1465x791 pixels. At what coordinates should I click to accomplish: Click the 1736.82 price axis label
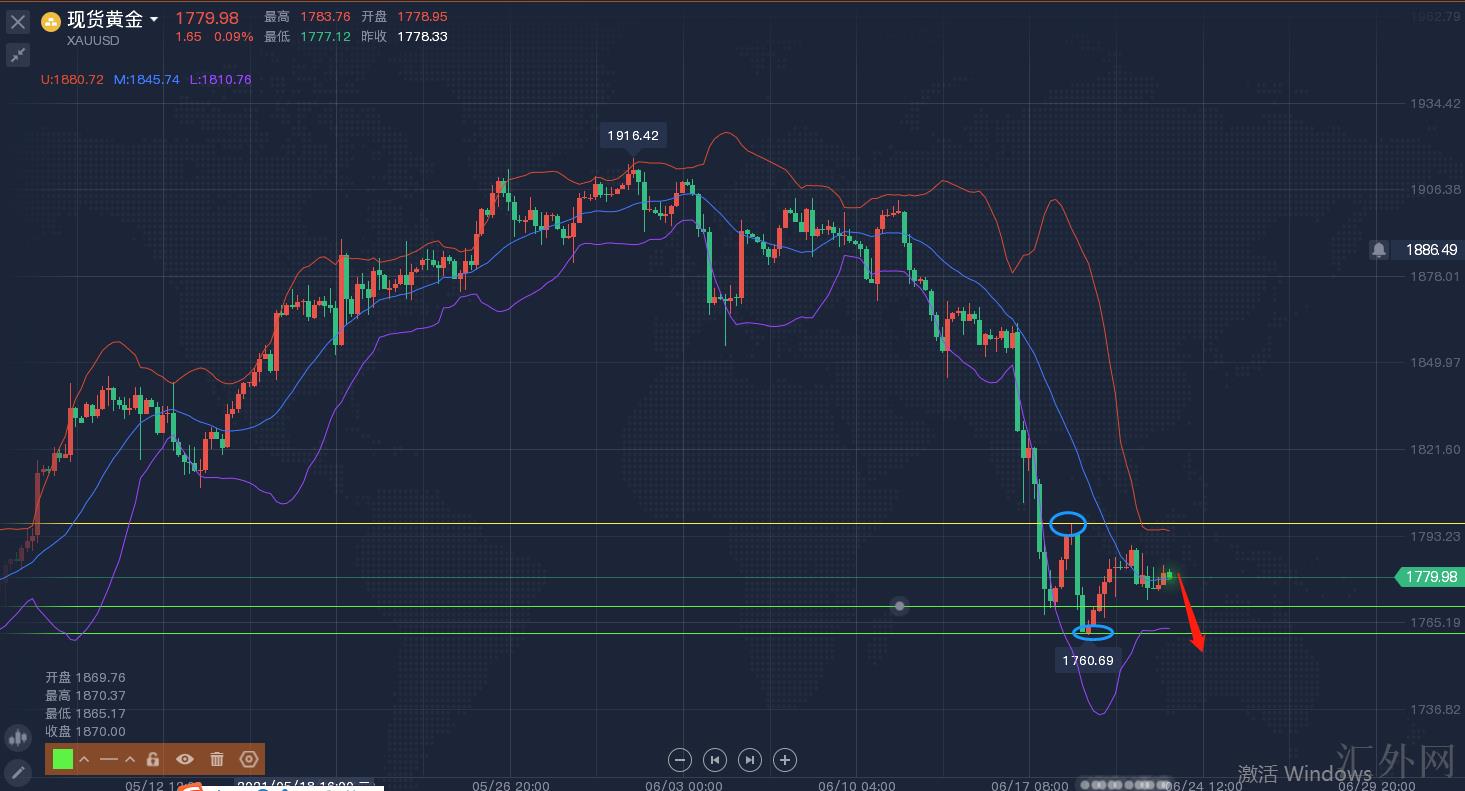[1434, 709]
